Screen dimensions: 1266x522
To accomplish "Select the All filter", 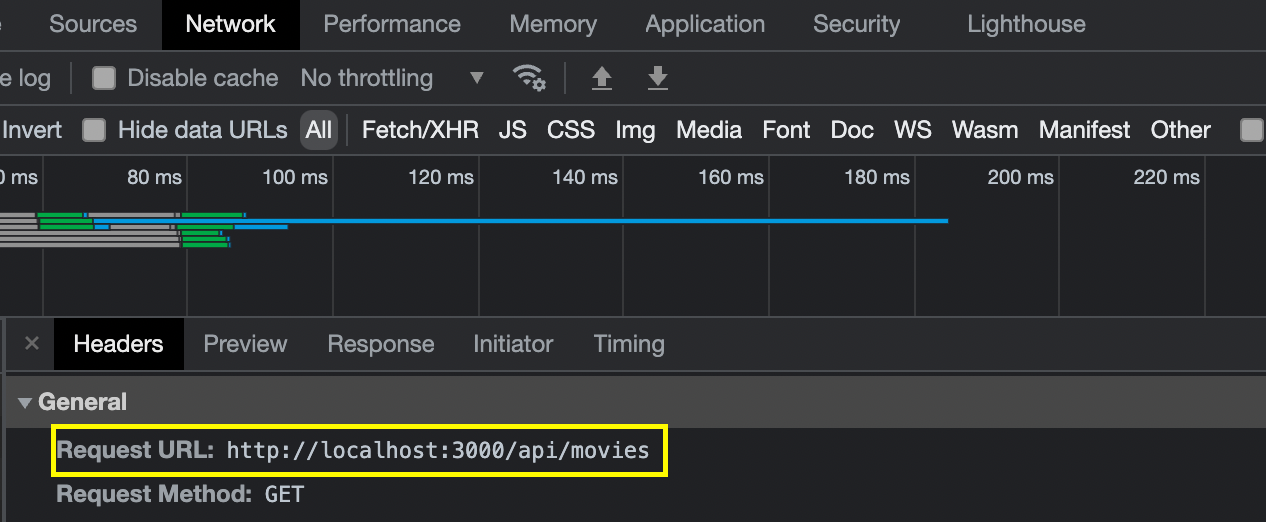I will 319,130.
